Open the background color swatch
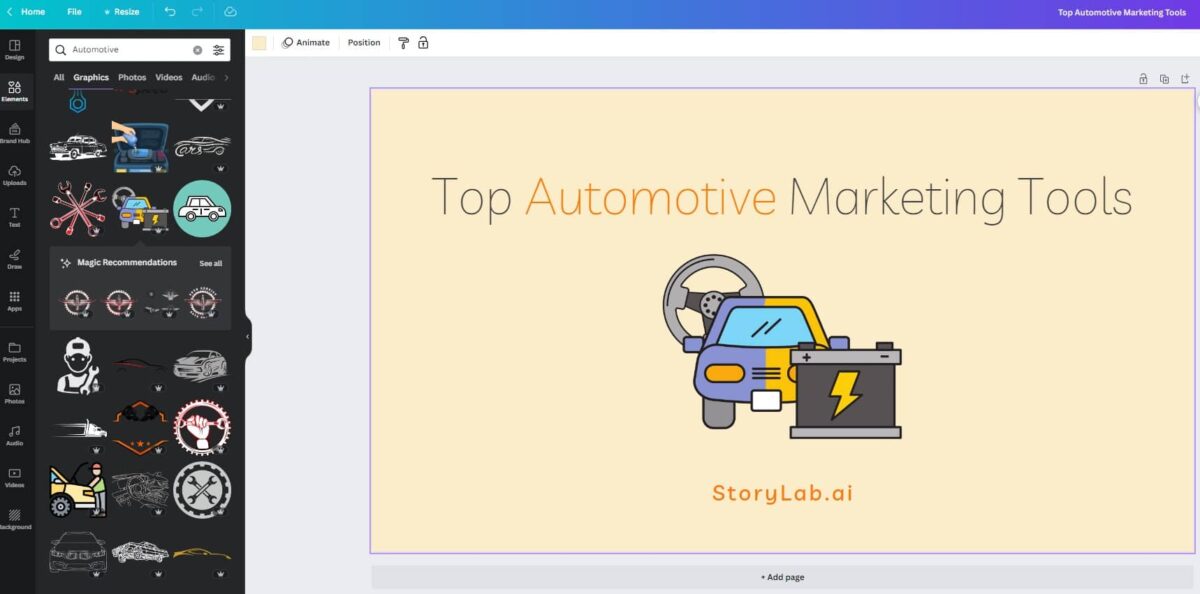This screenshot has width=1200, height=594. tap(259, 42)
